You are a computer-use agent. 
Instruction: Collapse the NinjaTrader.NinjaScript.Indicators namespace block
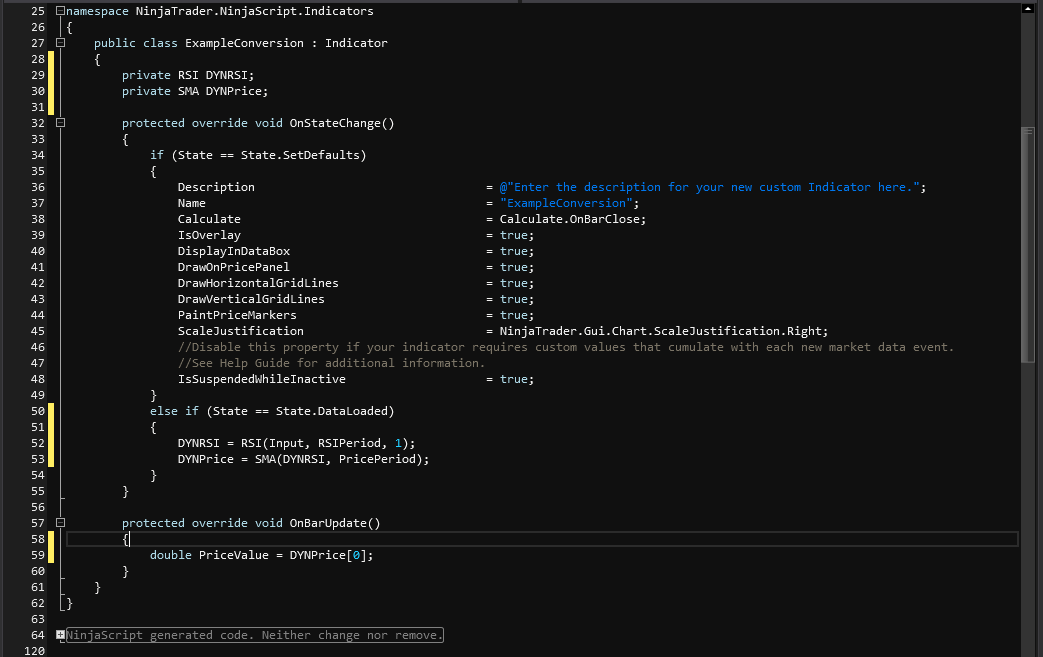[x=61, y=11]
